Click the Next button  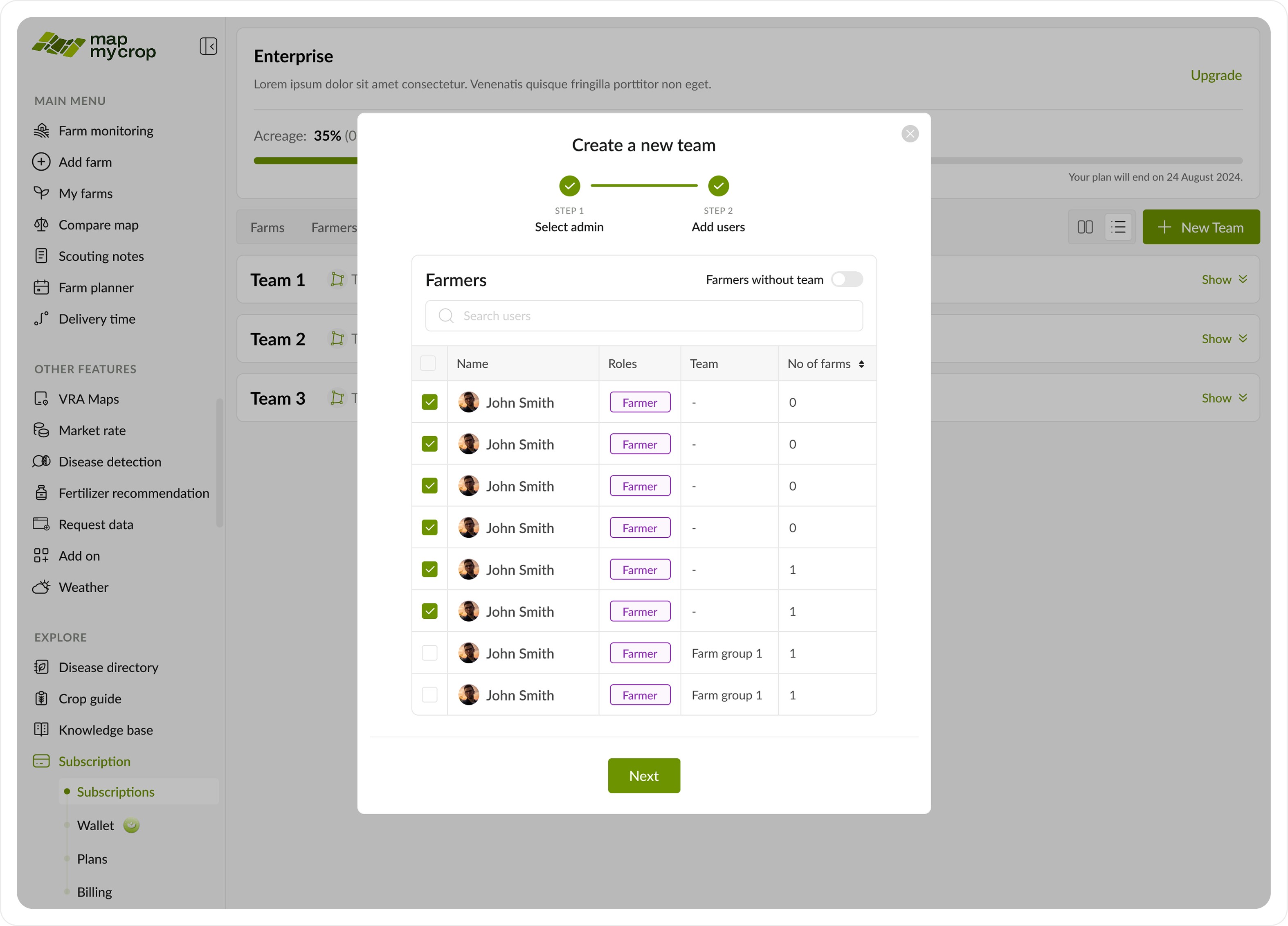tap(643, 775)
